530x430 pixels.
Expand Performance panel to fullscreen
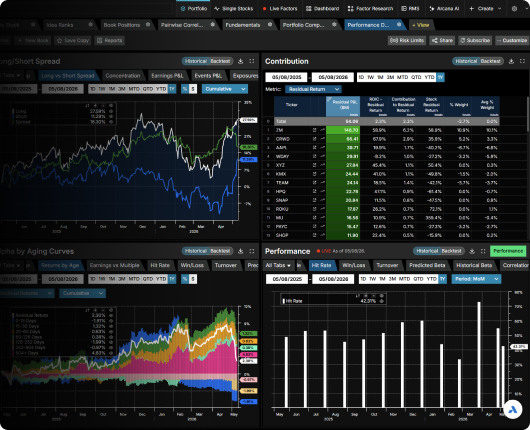click(483, 251)
